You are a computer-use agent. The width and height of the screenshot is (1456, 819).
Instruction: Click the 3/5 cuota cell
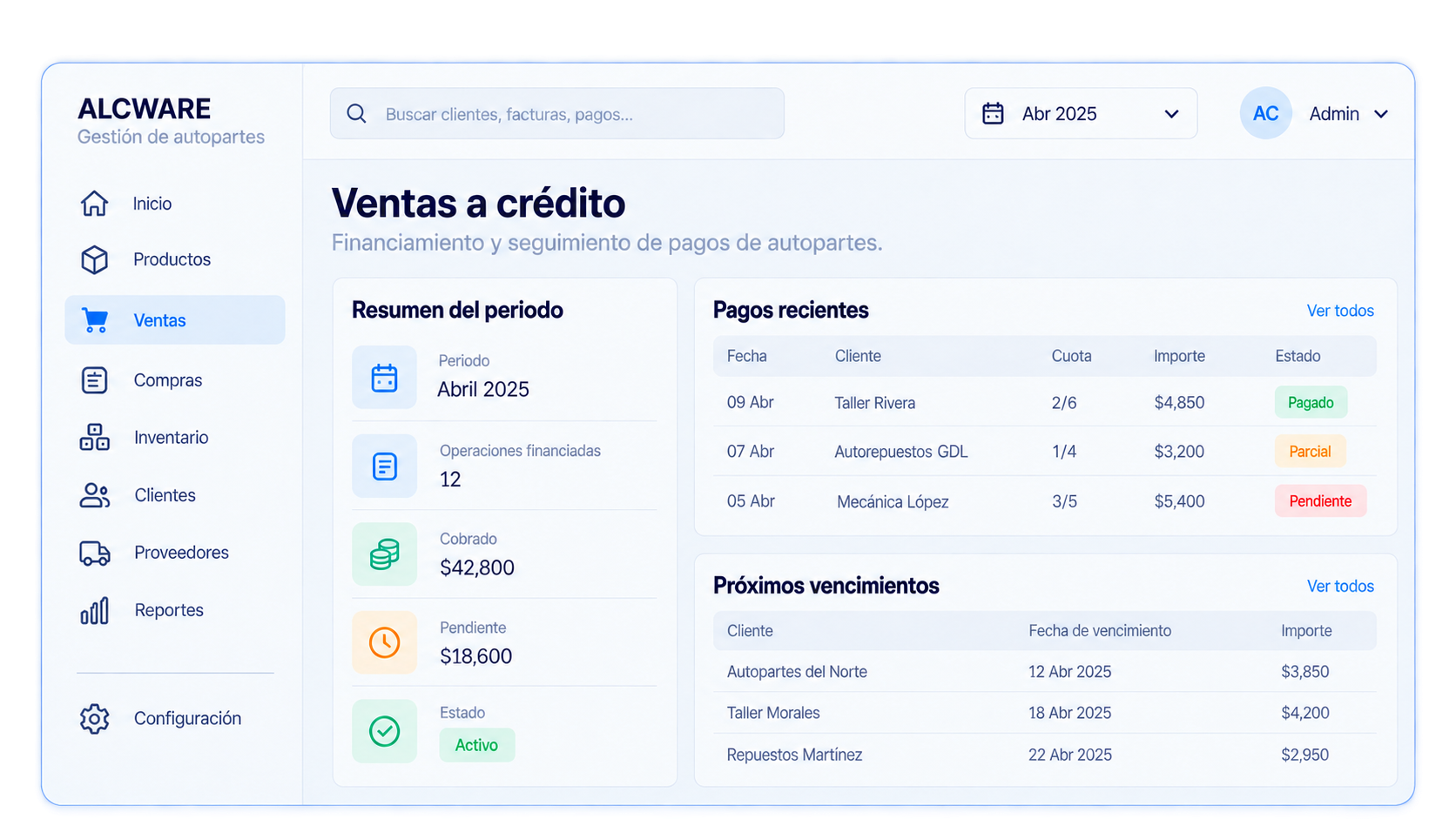click(x=1064, y=501)
